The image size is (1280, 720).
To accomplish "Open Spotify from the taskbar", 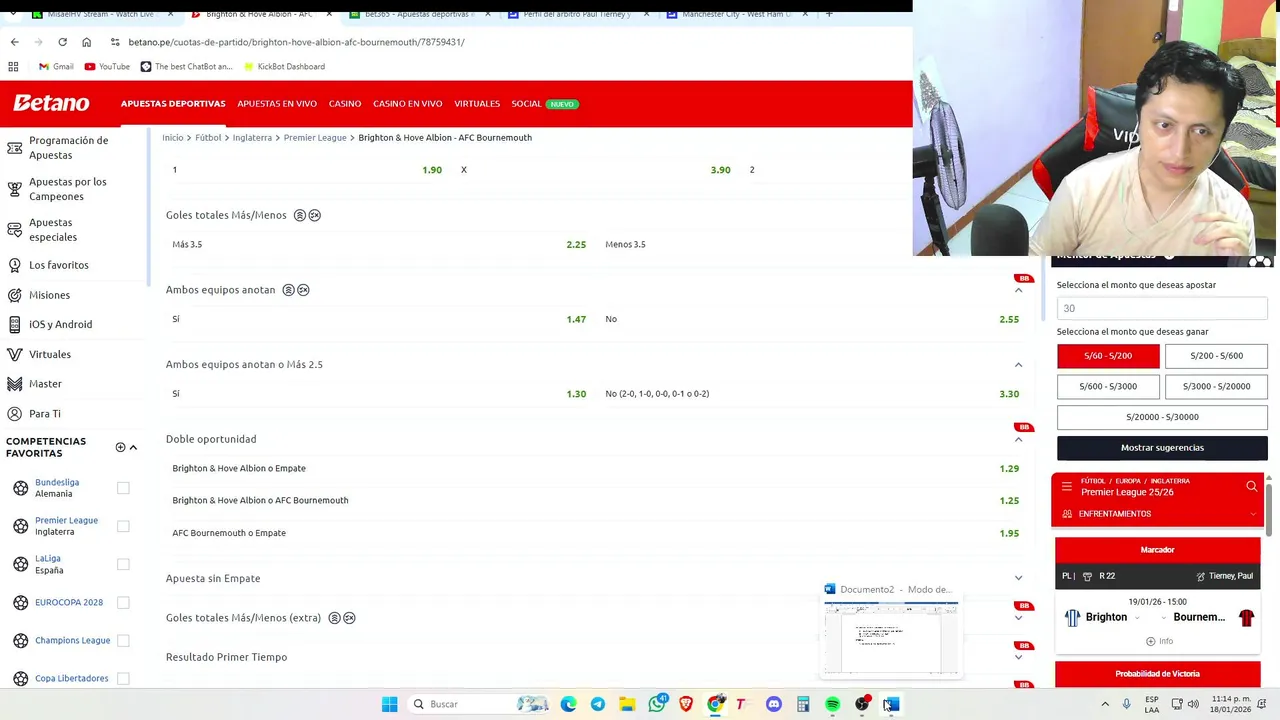I will [x=832, y=704].
